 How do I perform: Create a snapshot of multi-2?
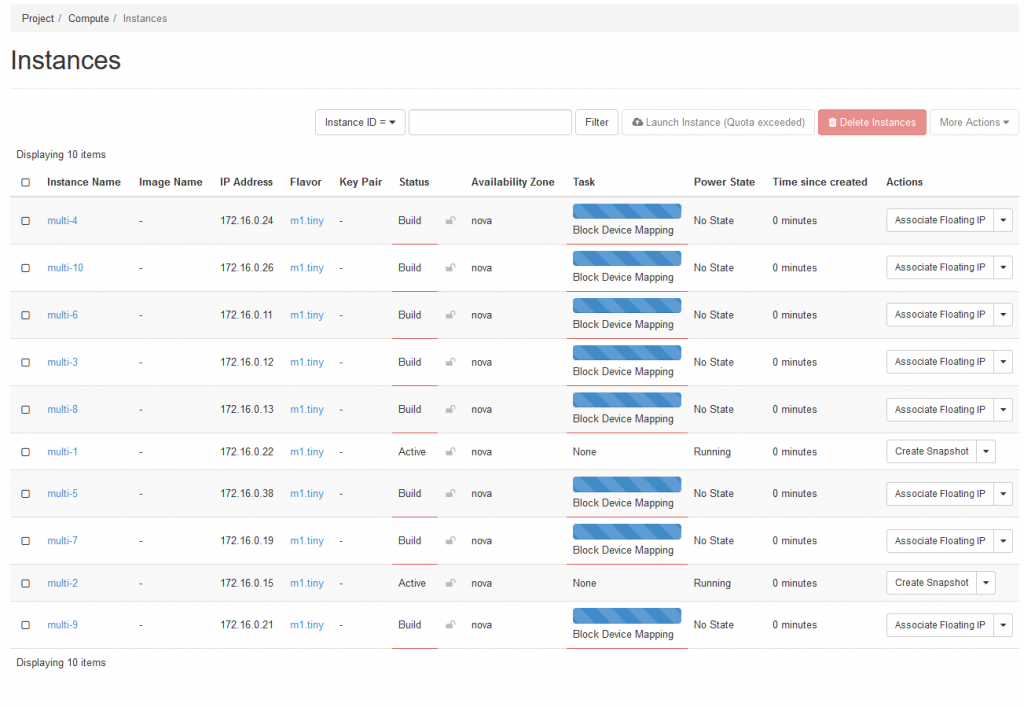click(931, 582)
